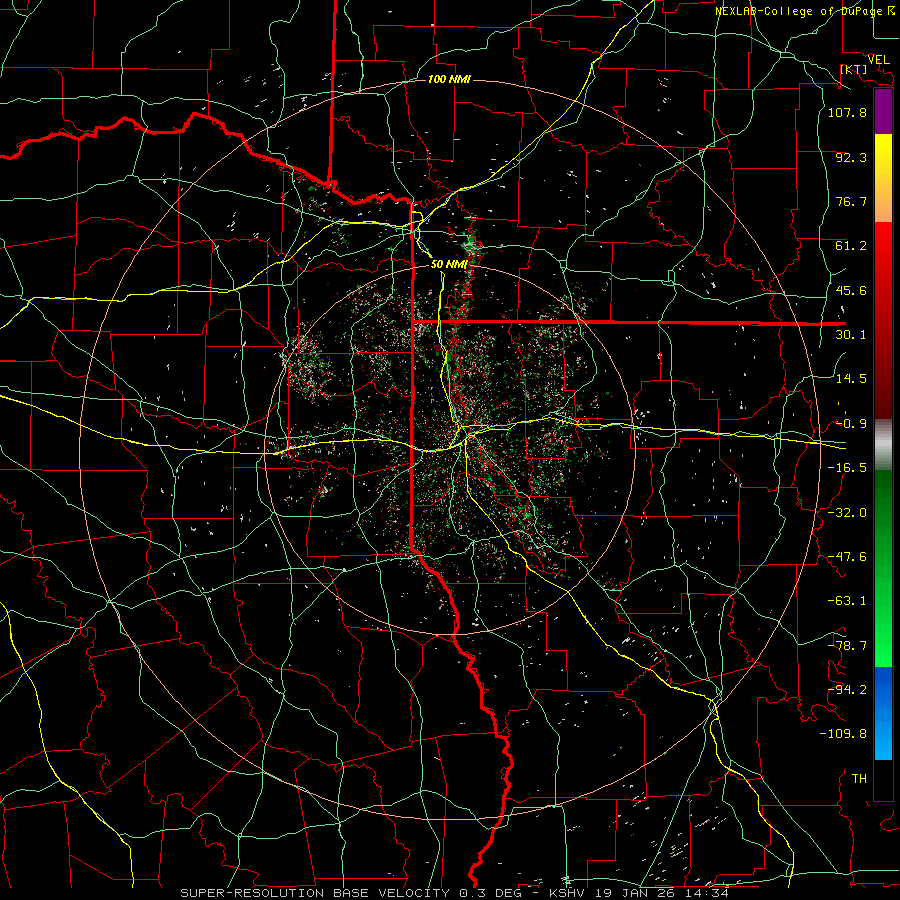Viewport: 900px width, 900px height.
Task: Pick the purple segment of the velocity color bar
Action: [x=883, y=111]
